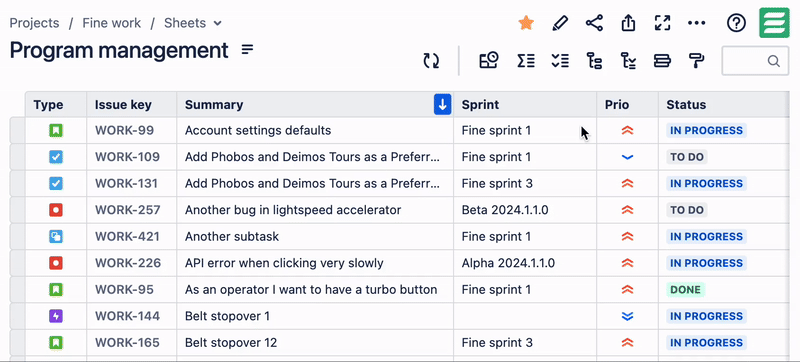800x362 pixels.
Task: Open issue WORK-131 link
Action: tap(126, 184)
